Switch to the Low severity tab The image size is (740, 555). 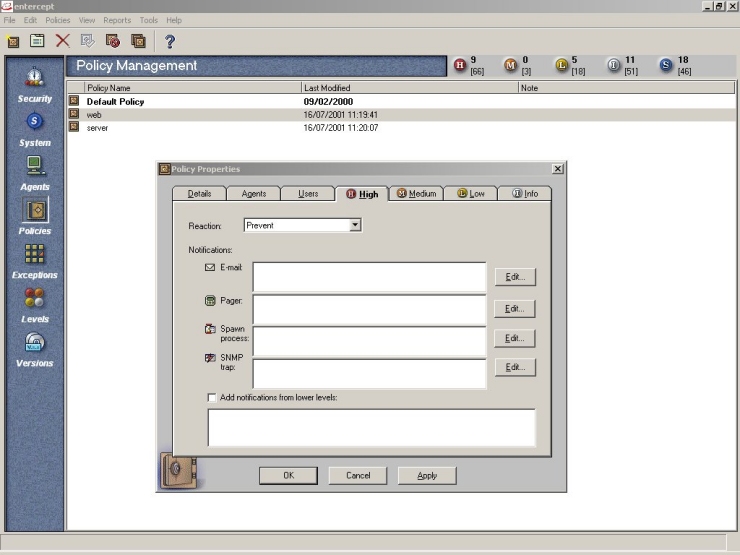click(471, 193)
